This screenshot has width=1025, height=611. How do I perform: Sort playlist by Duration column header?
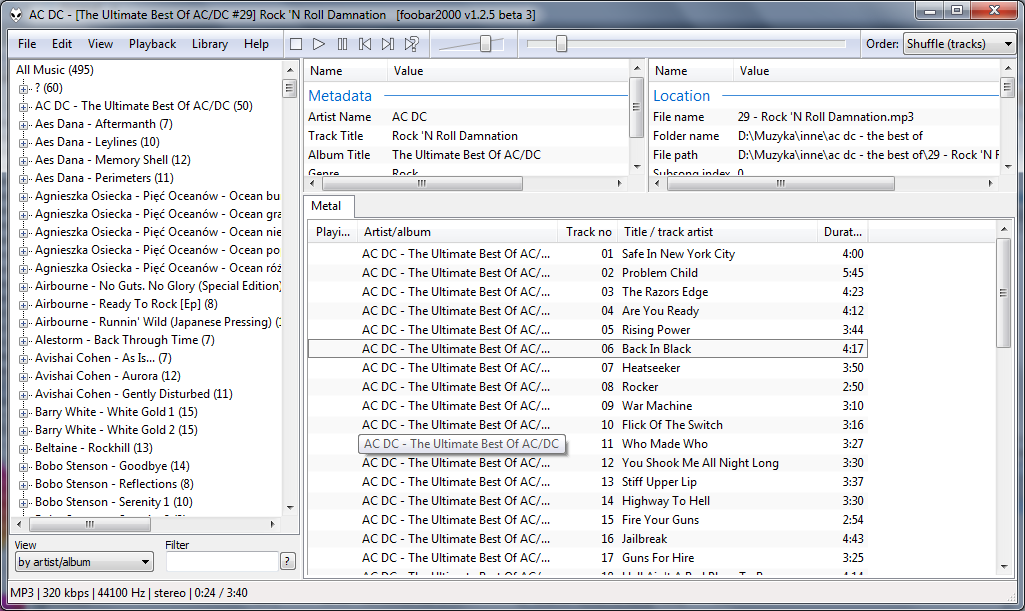click(842, 232)
